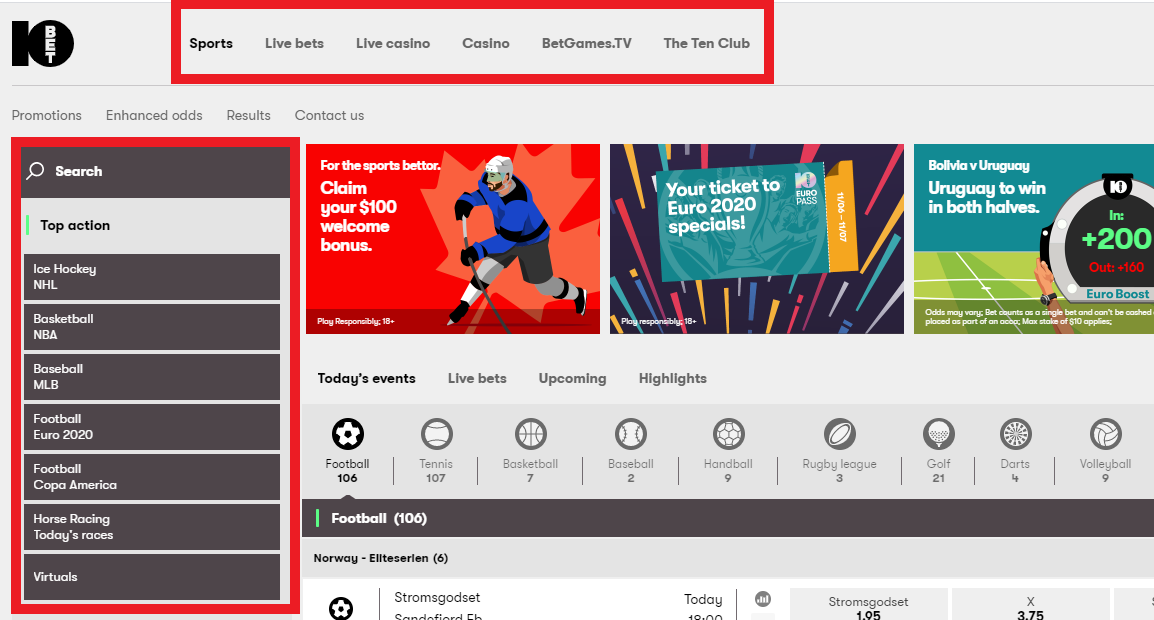Bet on Stromsgodset at 1.95
Image resolution: width=1154 pixels, height=620 pixels.
[x=868, y=605]
